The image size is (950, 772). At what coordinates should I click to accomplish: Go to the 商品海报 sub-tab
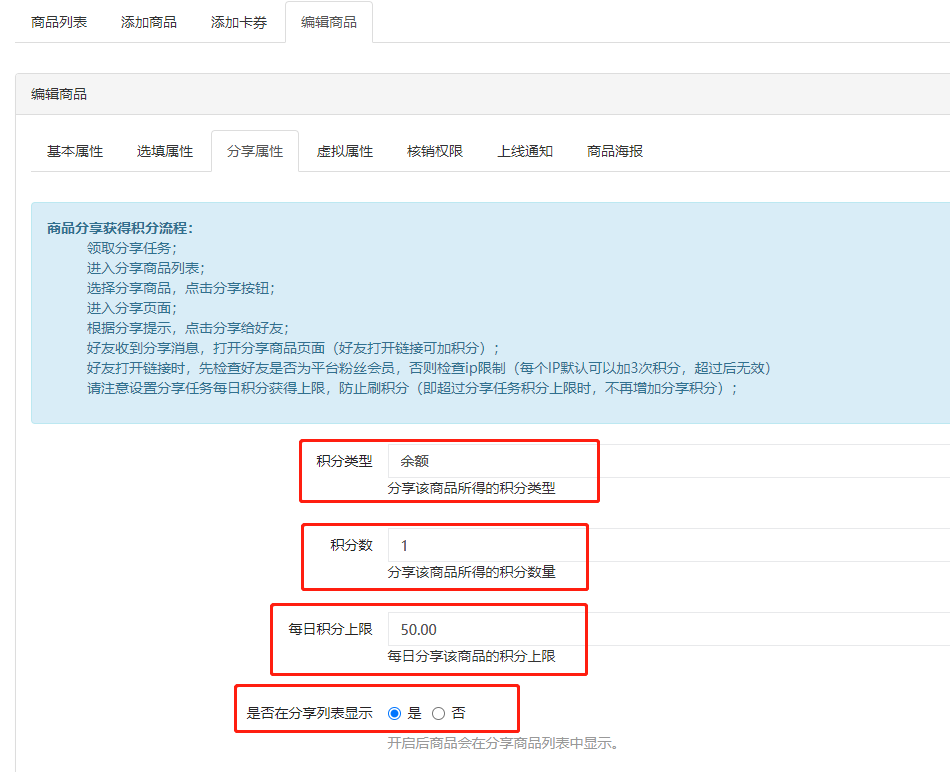[x=615, y=151]
